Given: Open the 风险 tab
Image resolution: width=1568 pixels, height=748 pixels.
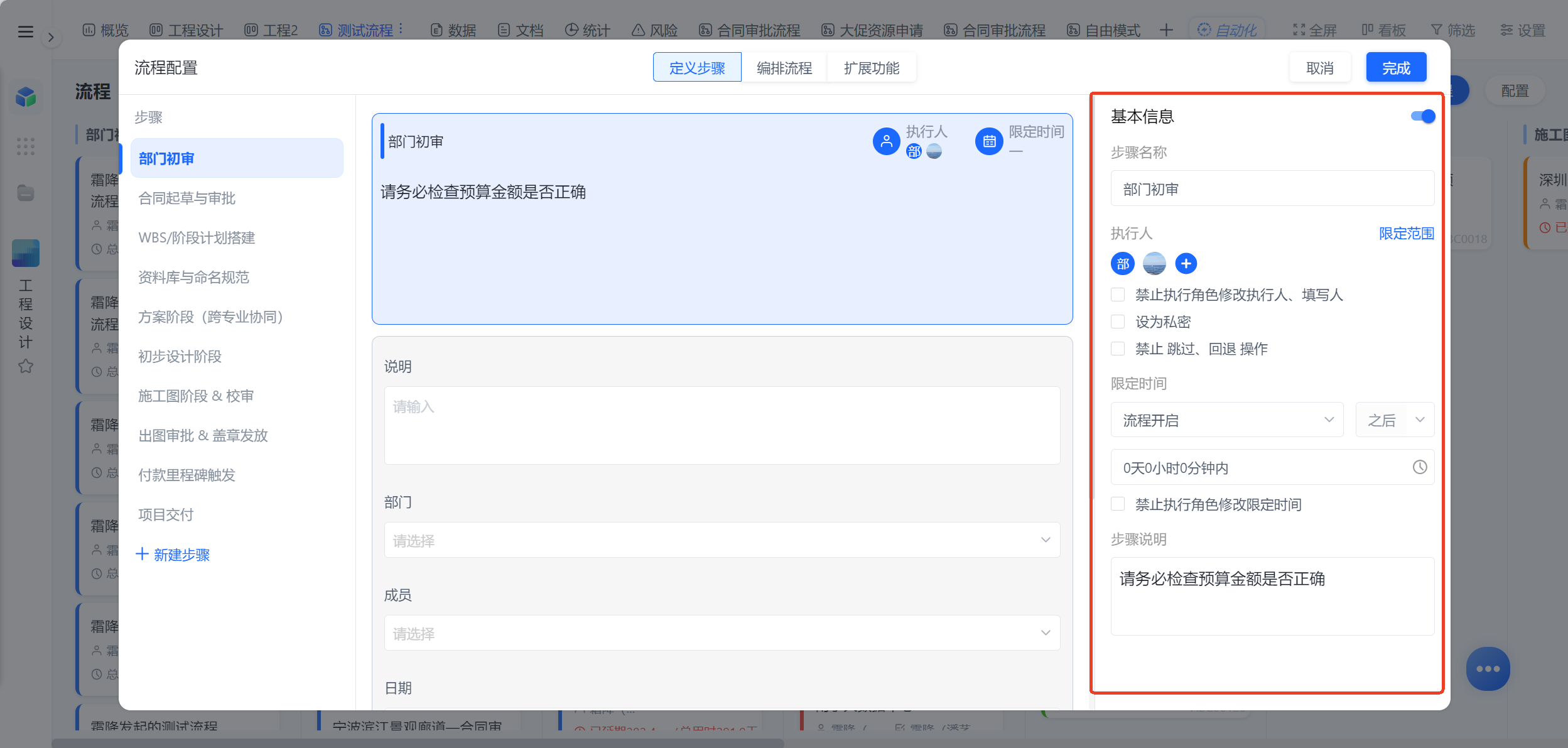Looking at the screenshot, I should [655, 30].
